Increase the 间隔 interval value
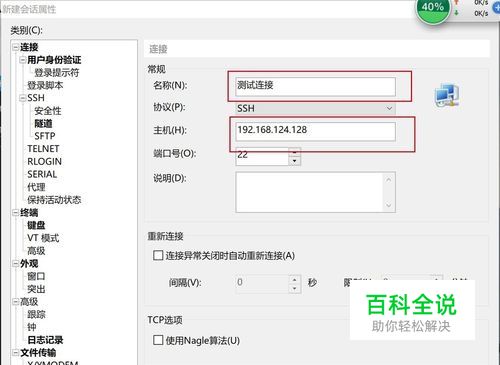The image size is (500, 365). [x=295, y=279]
